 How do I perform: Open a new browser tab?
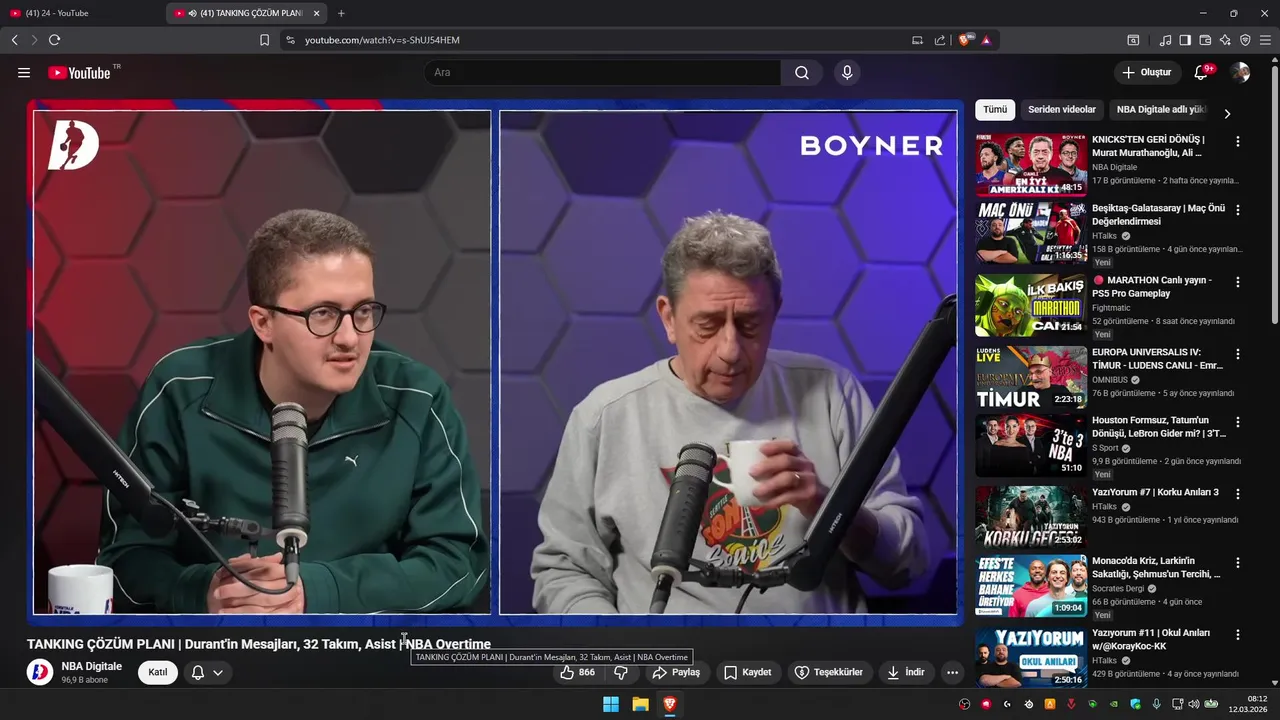click(x=341, y=13)
